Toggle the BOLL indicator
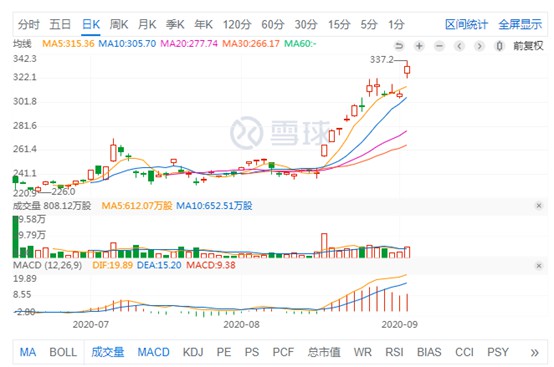 [63, 352]
